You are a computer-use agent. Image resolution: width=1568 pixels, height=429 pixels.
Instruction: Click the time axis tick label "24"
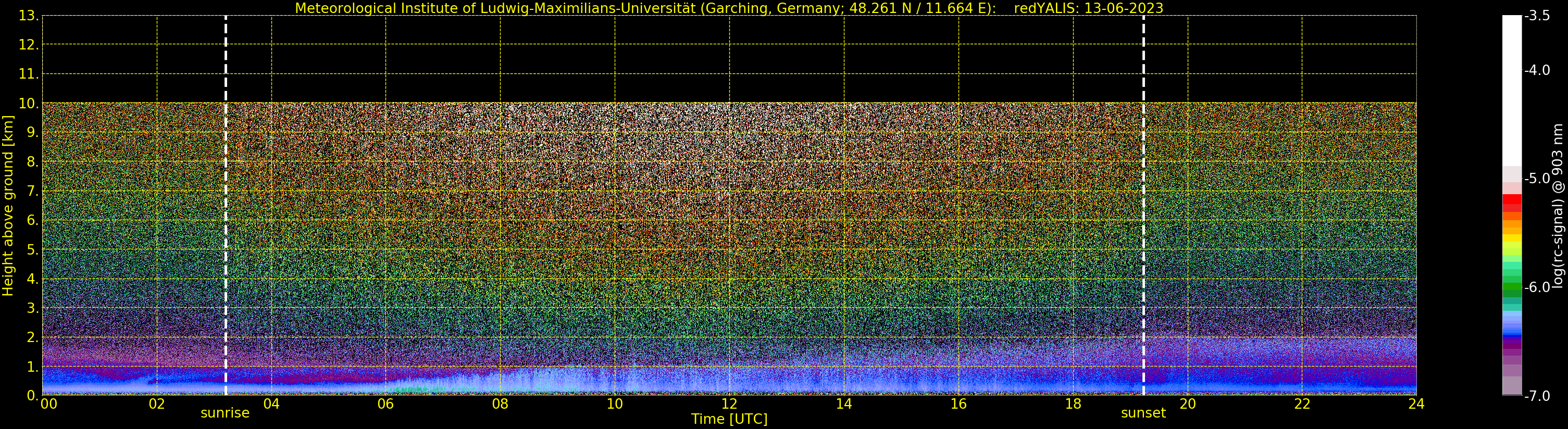(1416, 404)
